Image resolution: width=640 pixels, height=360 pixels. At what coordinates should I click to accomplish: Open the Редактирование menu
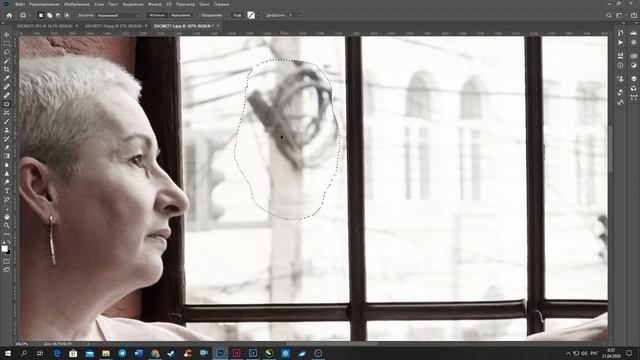coord(44,4)
